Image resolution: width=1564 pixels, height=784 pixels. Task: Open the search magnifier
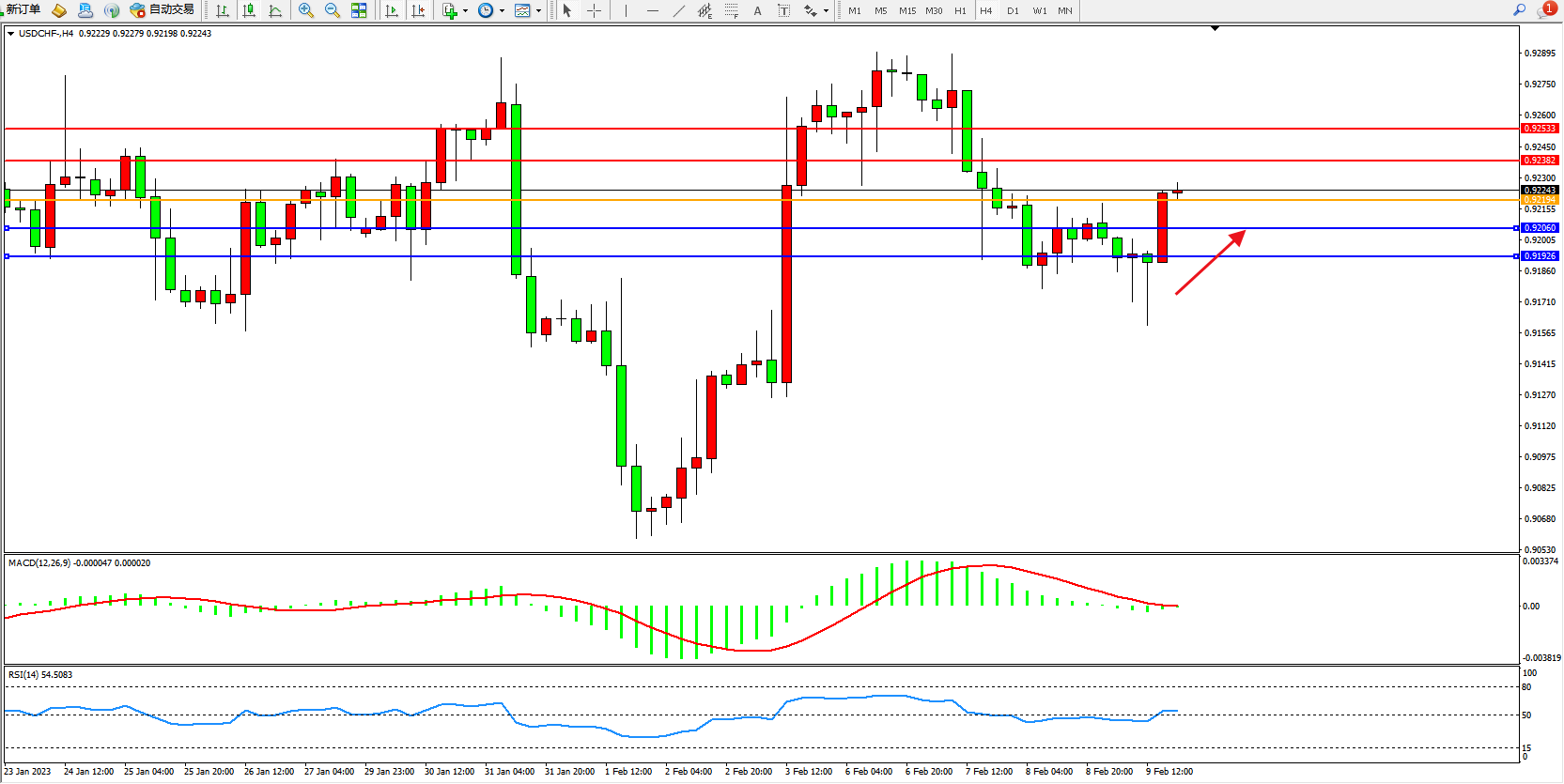[1519, 10]
